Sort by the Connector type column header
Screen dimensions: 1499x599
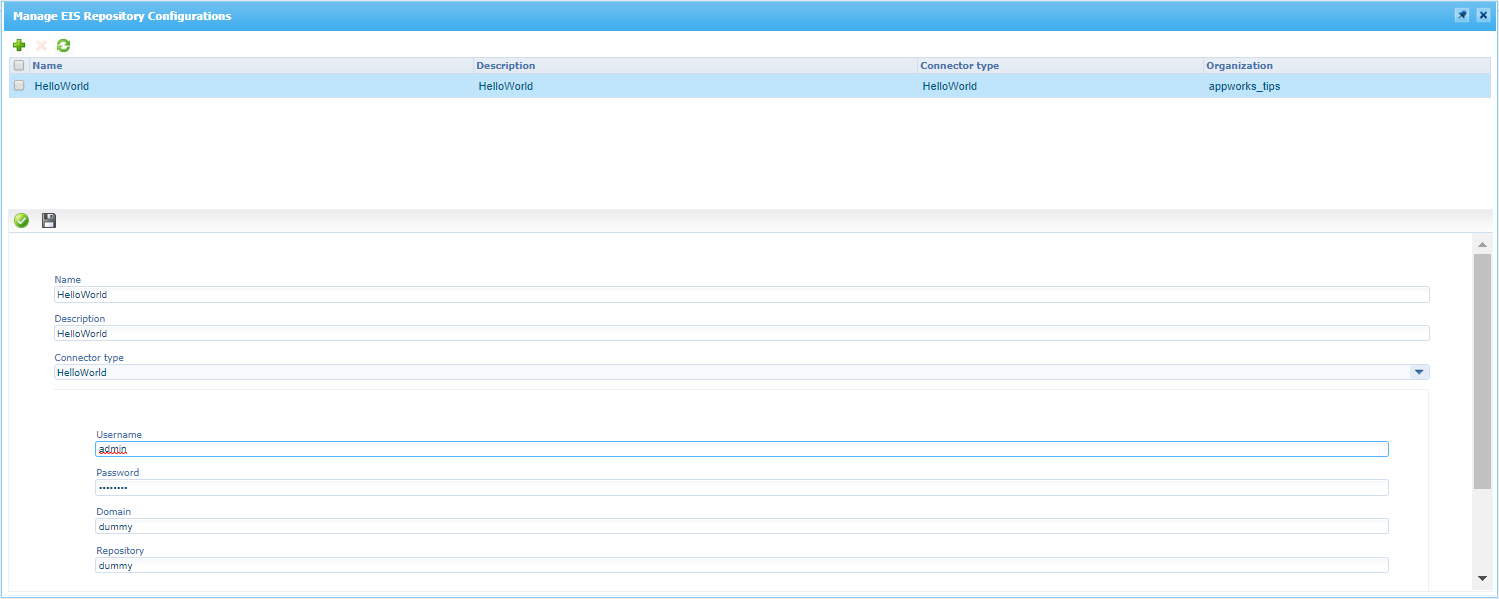[x=959, y=66]
